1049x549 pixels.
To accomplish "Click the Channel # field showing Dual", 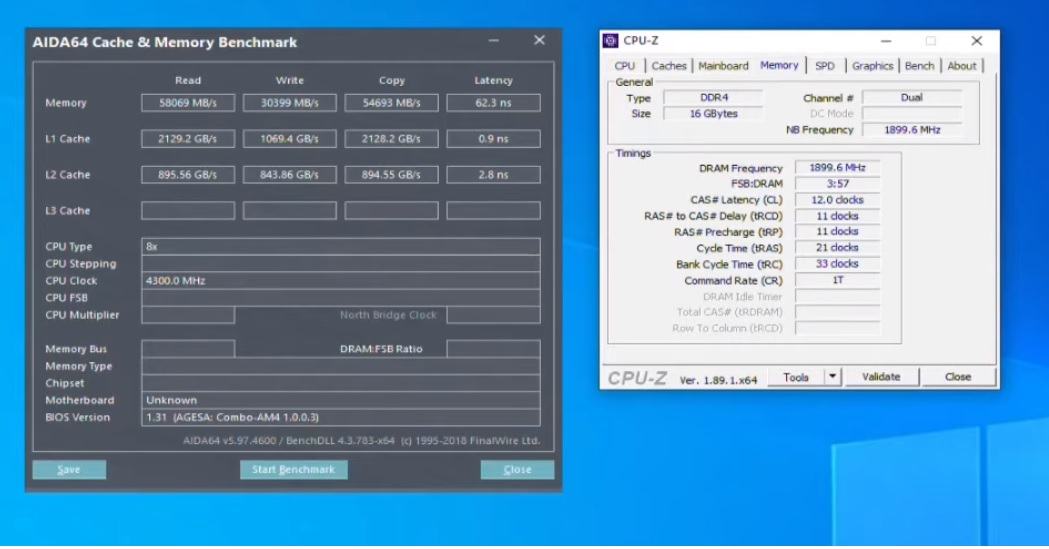I will pos(911,98).
